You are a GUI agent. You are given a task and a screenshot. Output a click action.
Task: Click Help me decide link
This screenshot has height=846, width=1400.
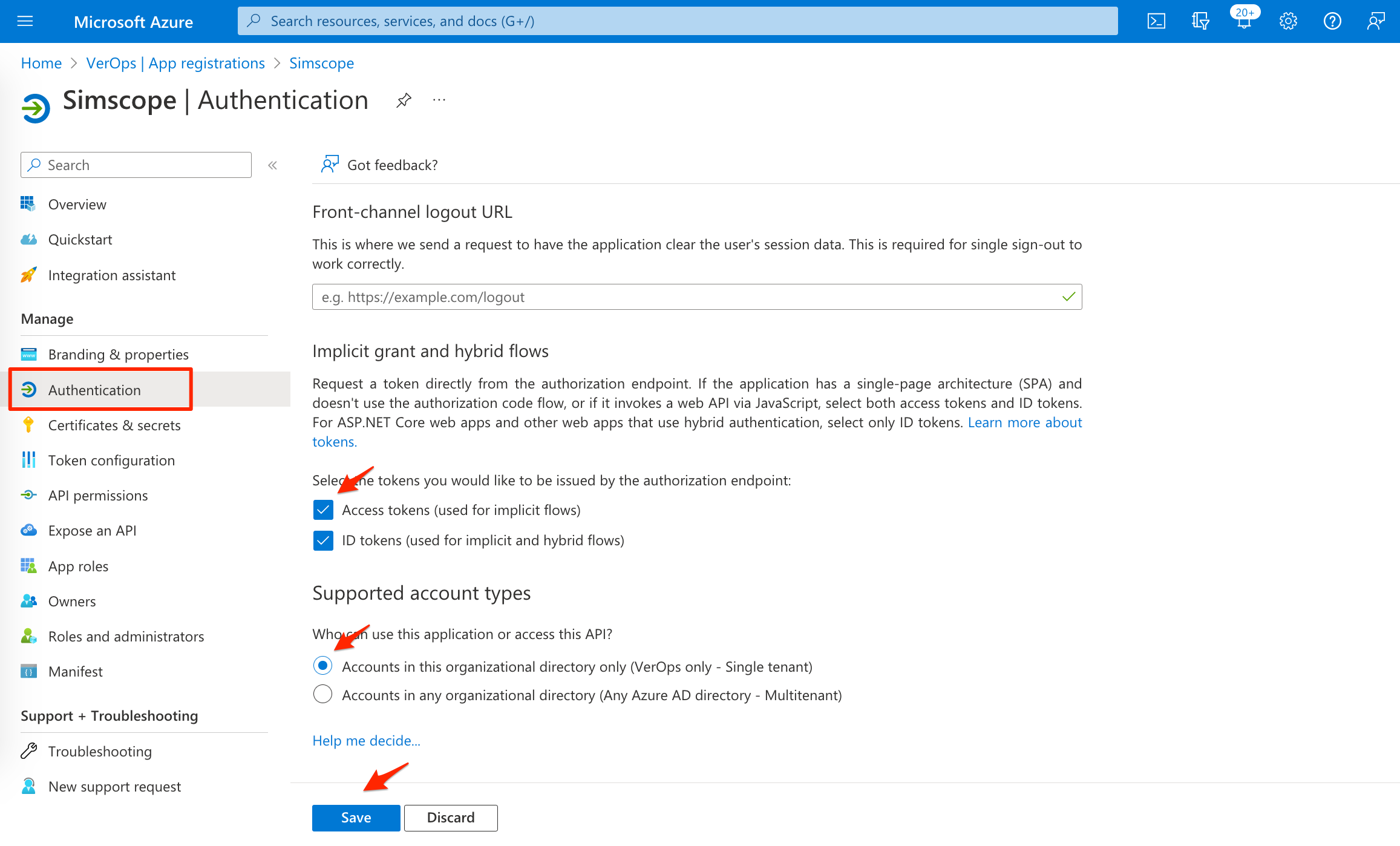(x=366, y=740)
